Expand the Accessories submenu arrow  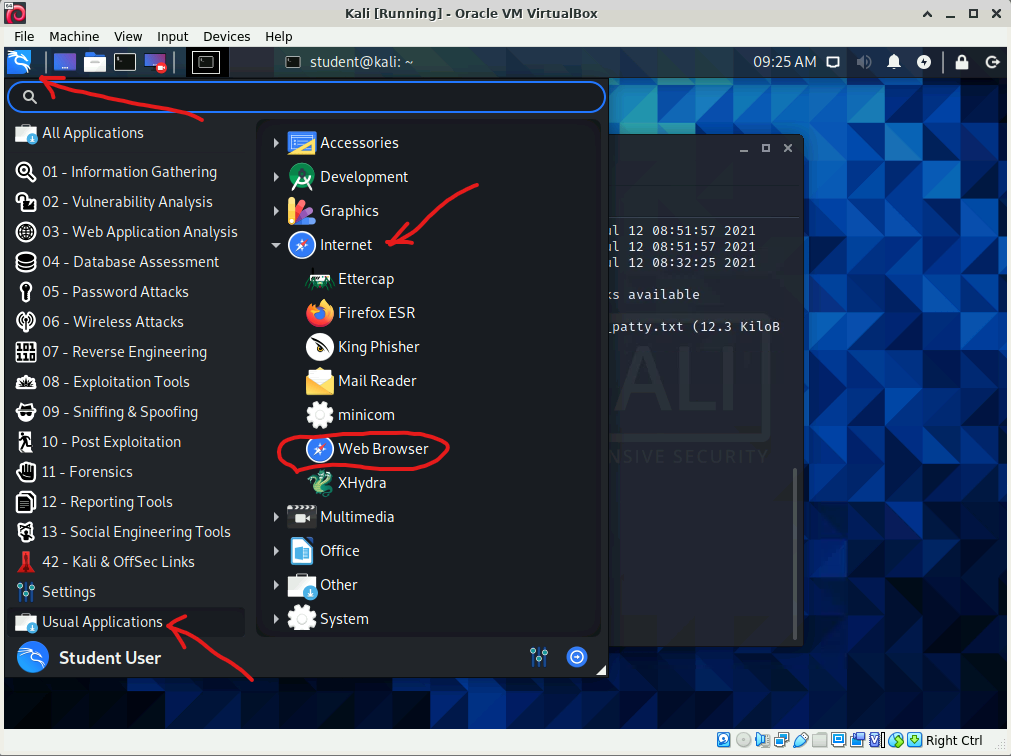(x=276, y=143)
